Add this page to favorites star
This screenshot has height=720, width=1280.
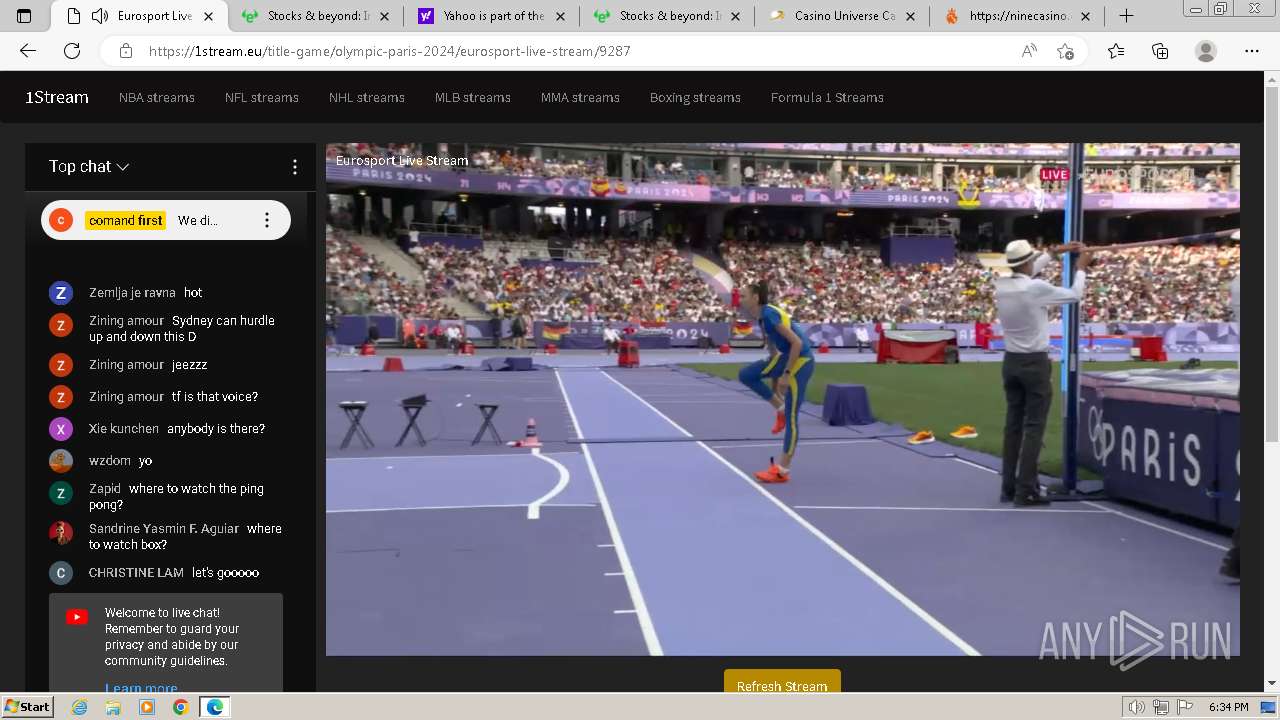1066,51
